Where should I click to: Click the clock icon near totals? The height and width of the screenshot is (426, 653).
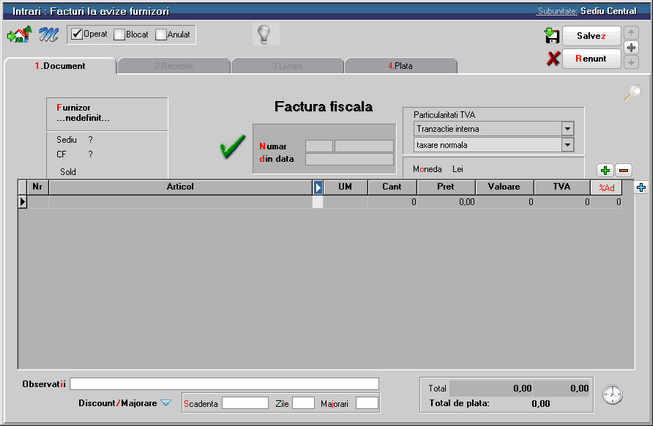[x=613, y=394]
